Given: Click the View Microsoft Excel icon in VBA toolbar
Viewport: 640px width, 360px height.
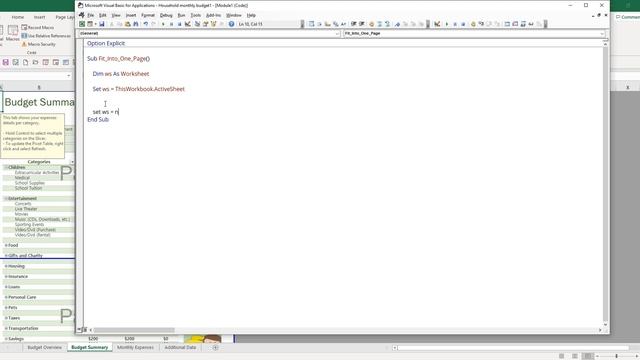Looking at the screenshot, I should [x=82, y=24].
